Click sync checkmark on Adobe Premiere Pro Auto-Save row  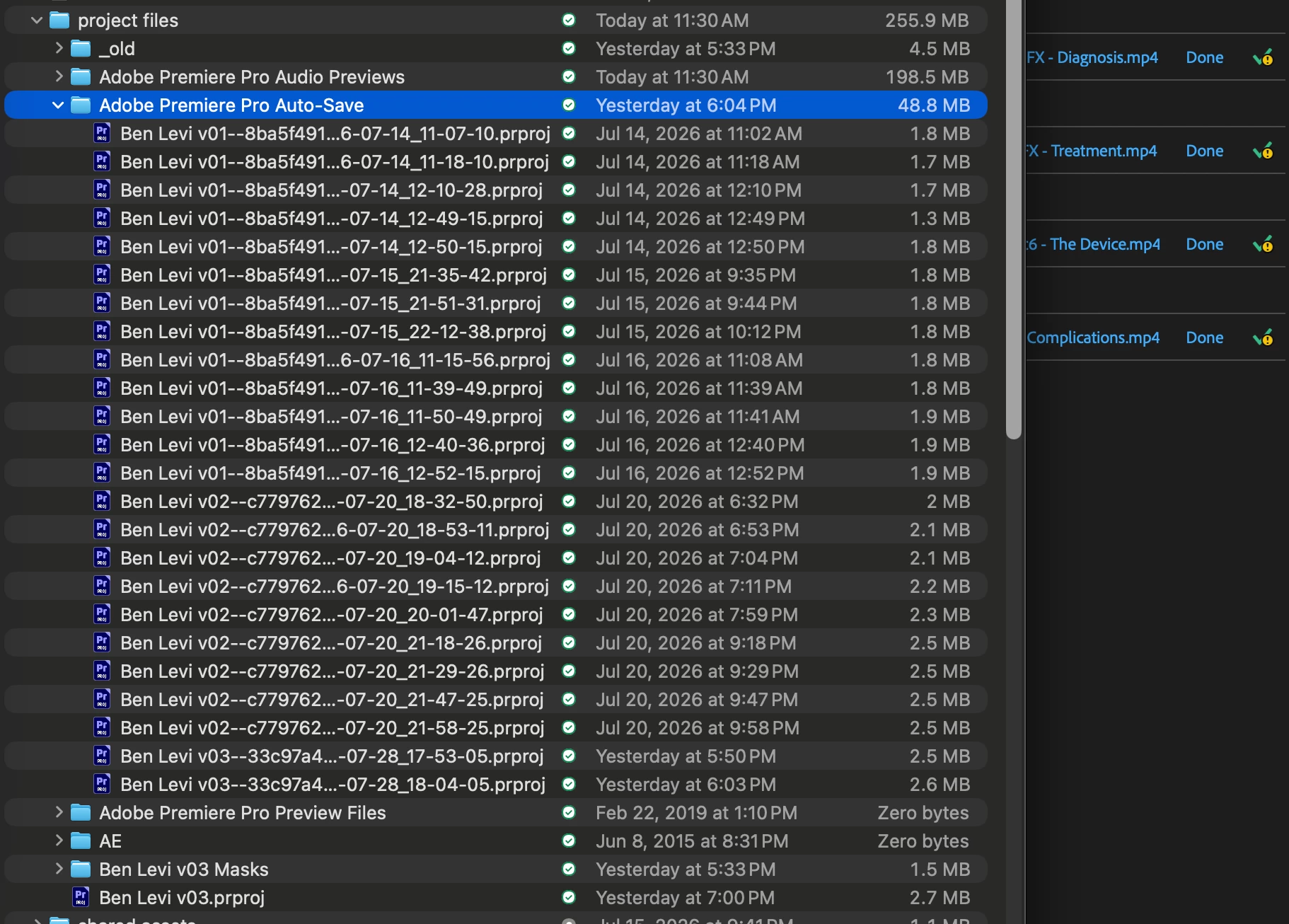pyautogui.click(x=569, y=105)
